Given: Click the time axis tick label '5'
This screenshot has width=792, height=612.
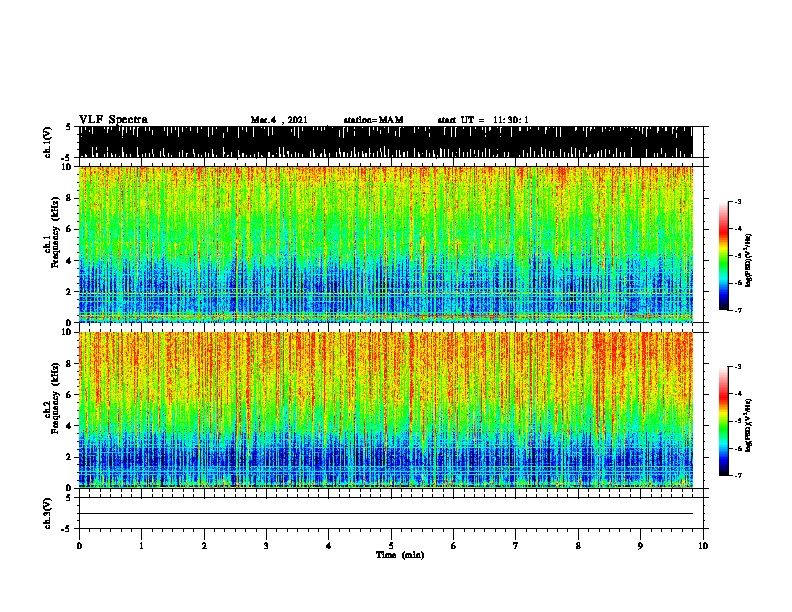Looking at the screenshot, I should 391,546.
